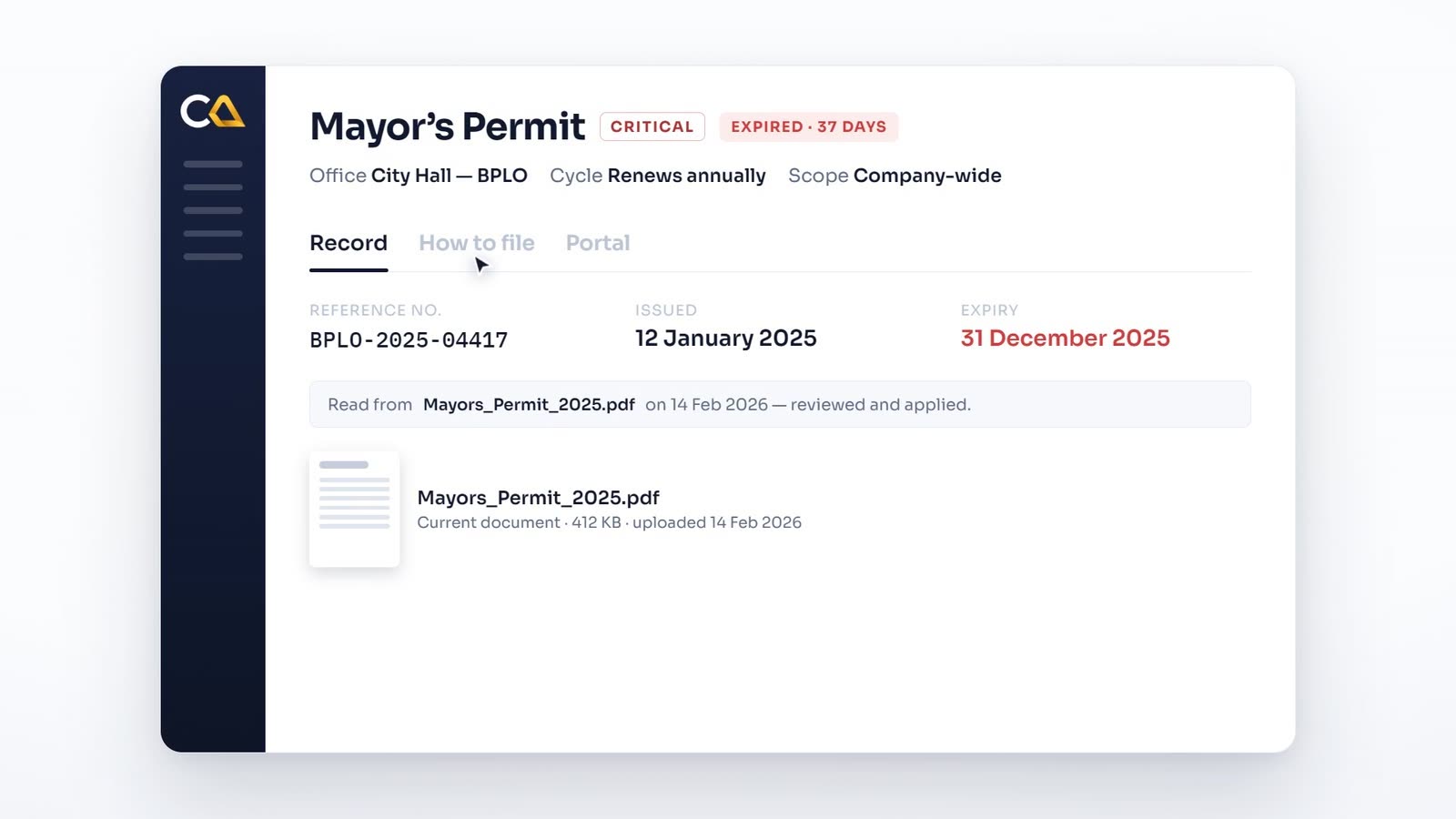Switch to the How to file tab
This screenshot has height=819, width=1456.
point(477,243)
